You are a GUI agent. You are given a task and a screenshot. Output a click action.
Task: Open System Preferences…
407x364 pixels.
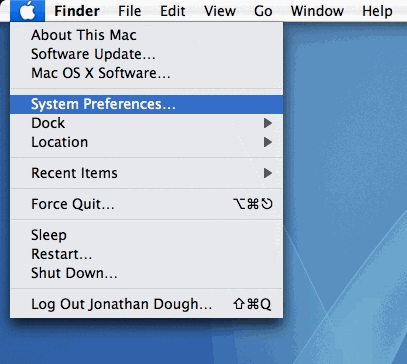click(x=147, y=104)
